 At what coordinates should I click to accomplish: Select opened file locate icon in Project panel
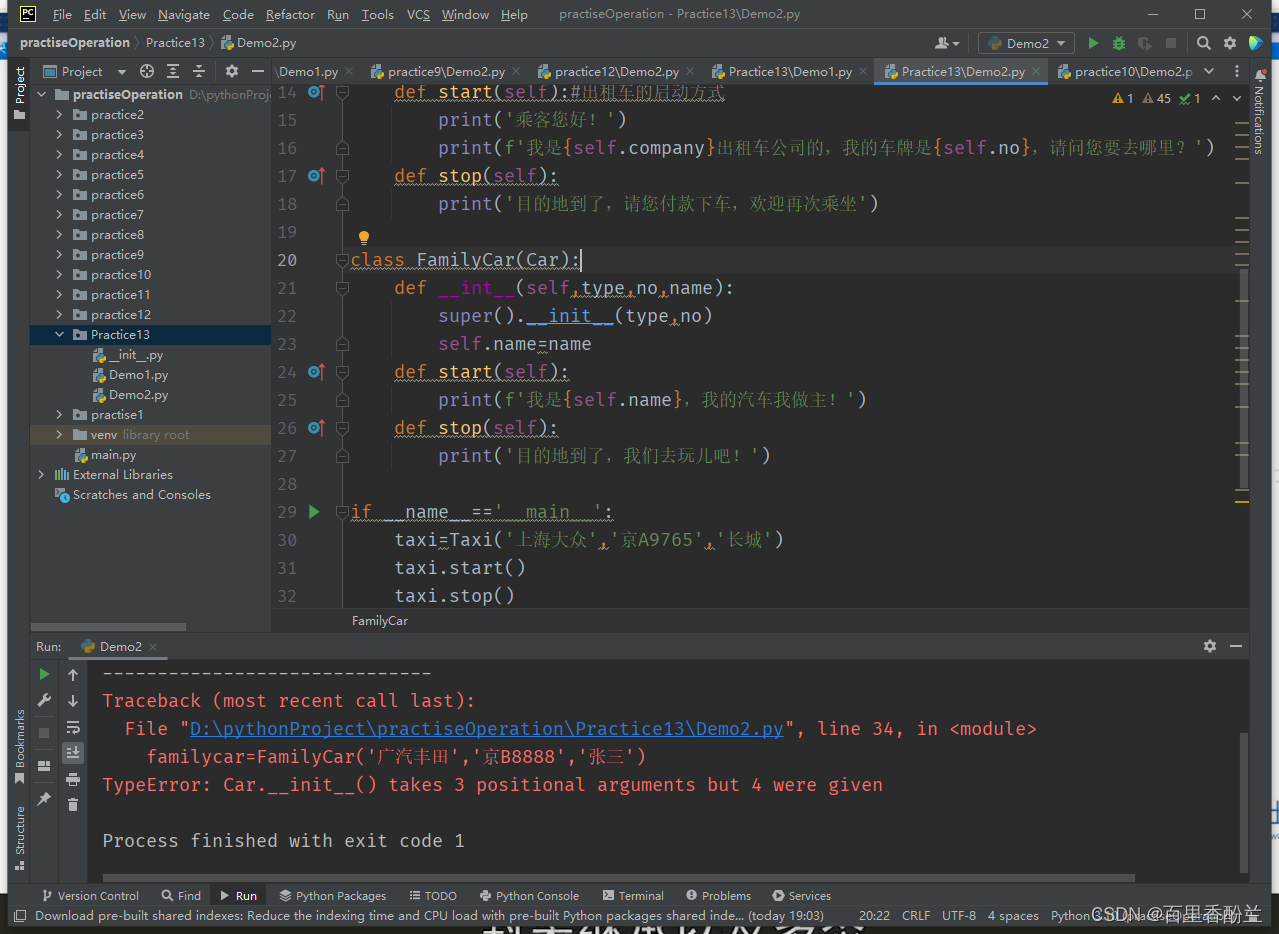[x=147, y=71]
